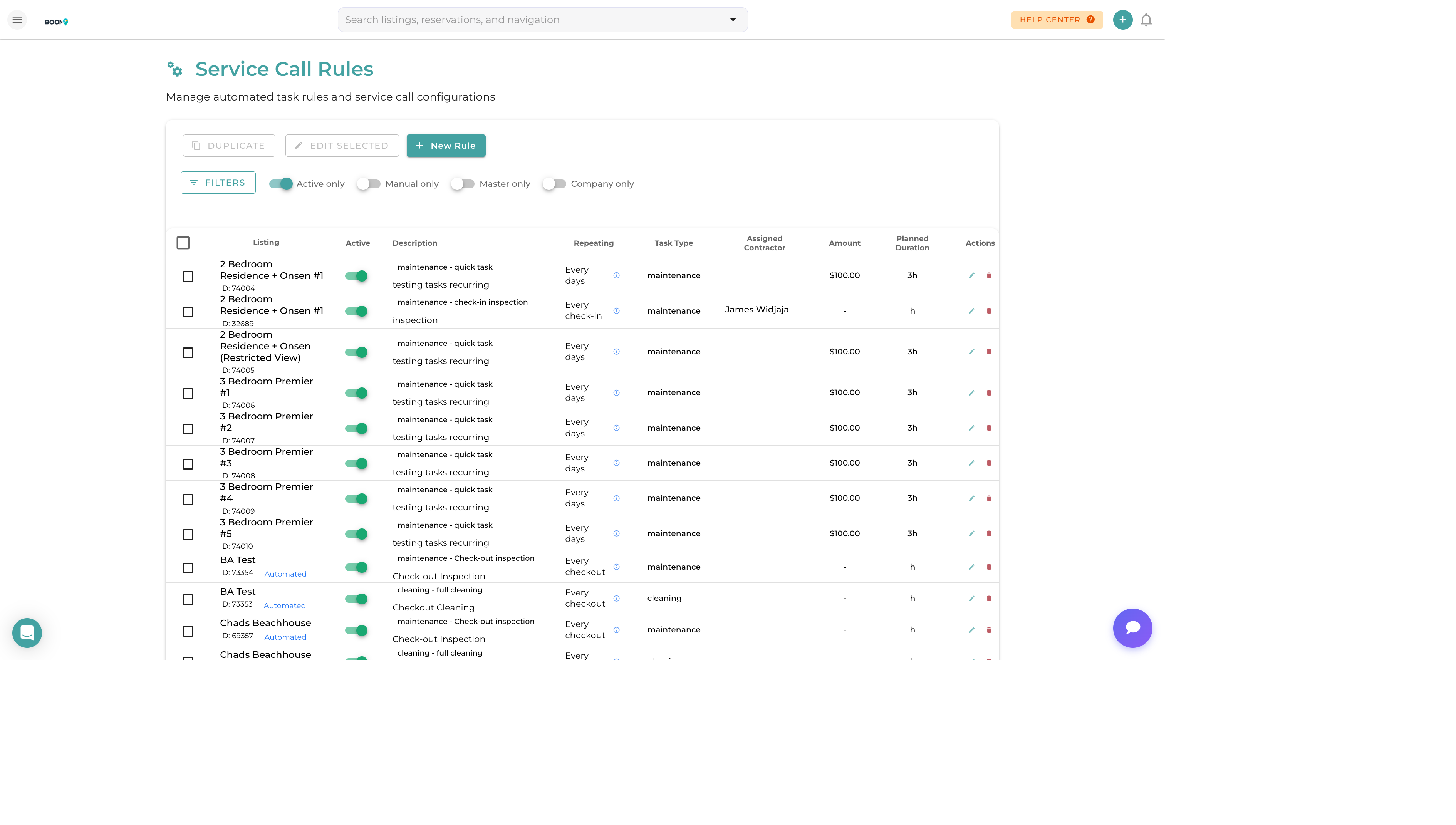
Task: Click the Boom logo in the header
Action: 57,21
